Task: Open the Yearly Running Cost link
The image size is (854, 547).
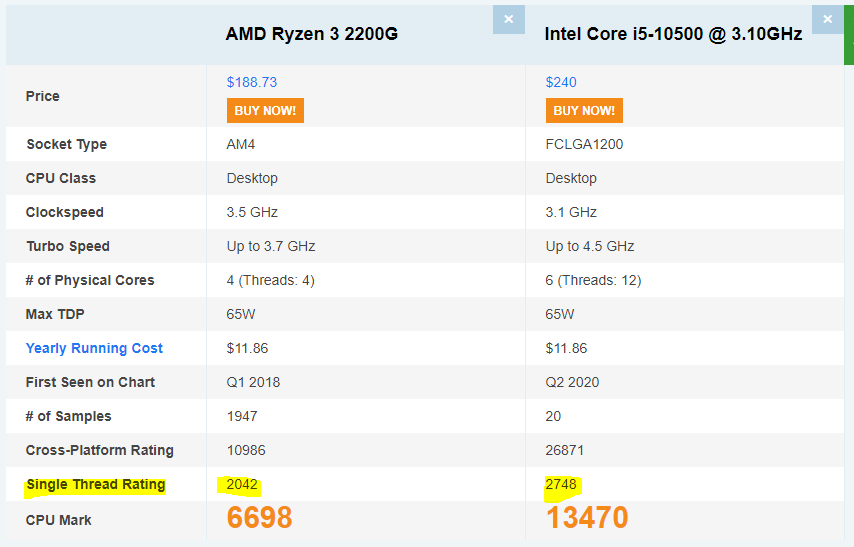Action: tap(94, 348)
